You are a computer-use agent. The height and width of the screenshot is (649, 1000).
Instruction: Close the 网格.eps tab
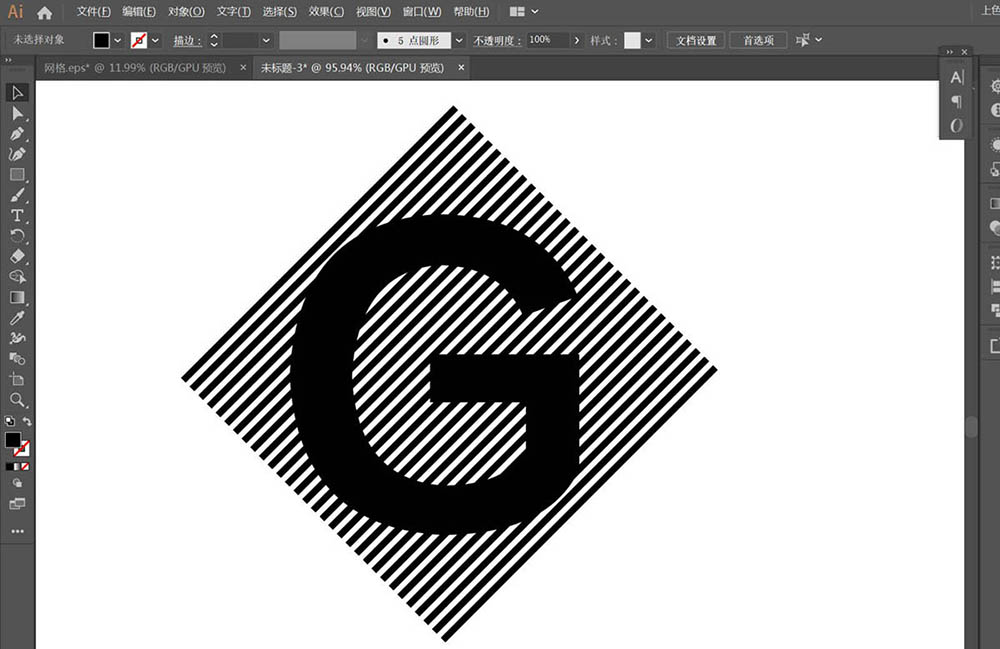pos(243,67)
